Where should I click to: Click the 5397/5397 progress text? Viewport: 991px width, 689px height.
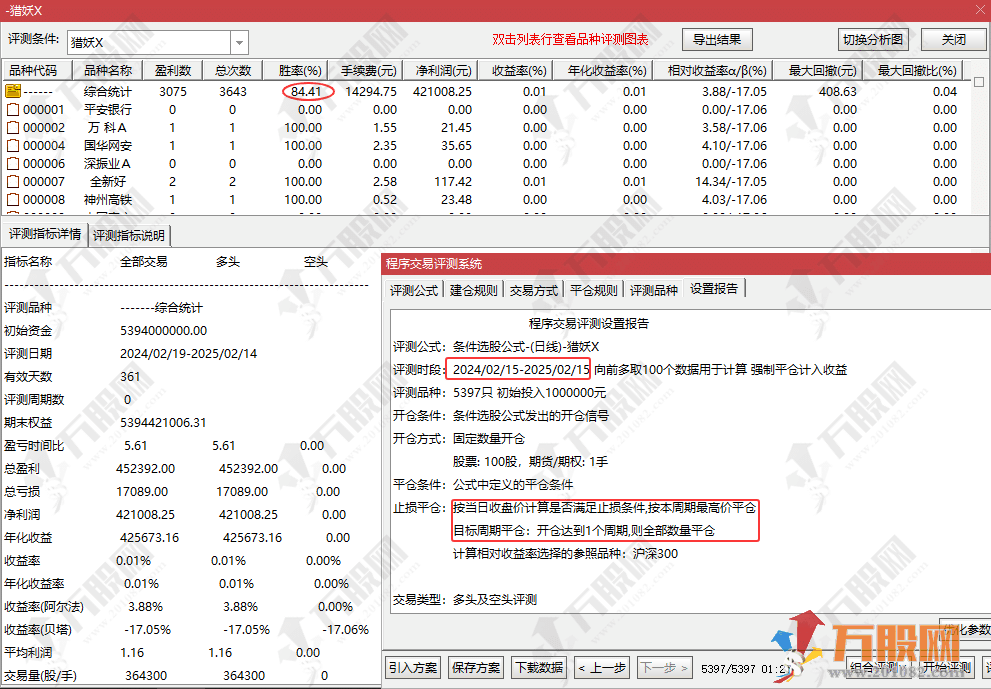point(728,669)
